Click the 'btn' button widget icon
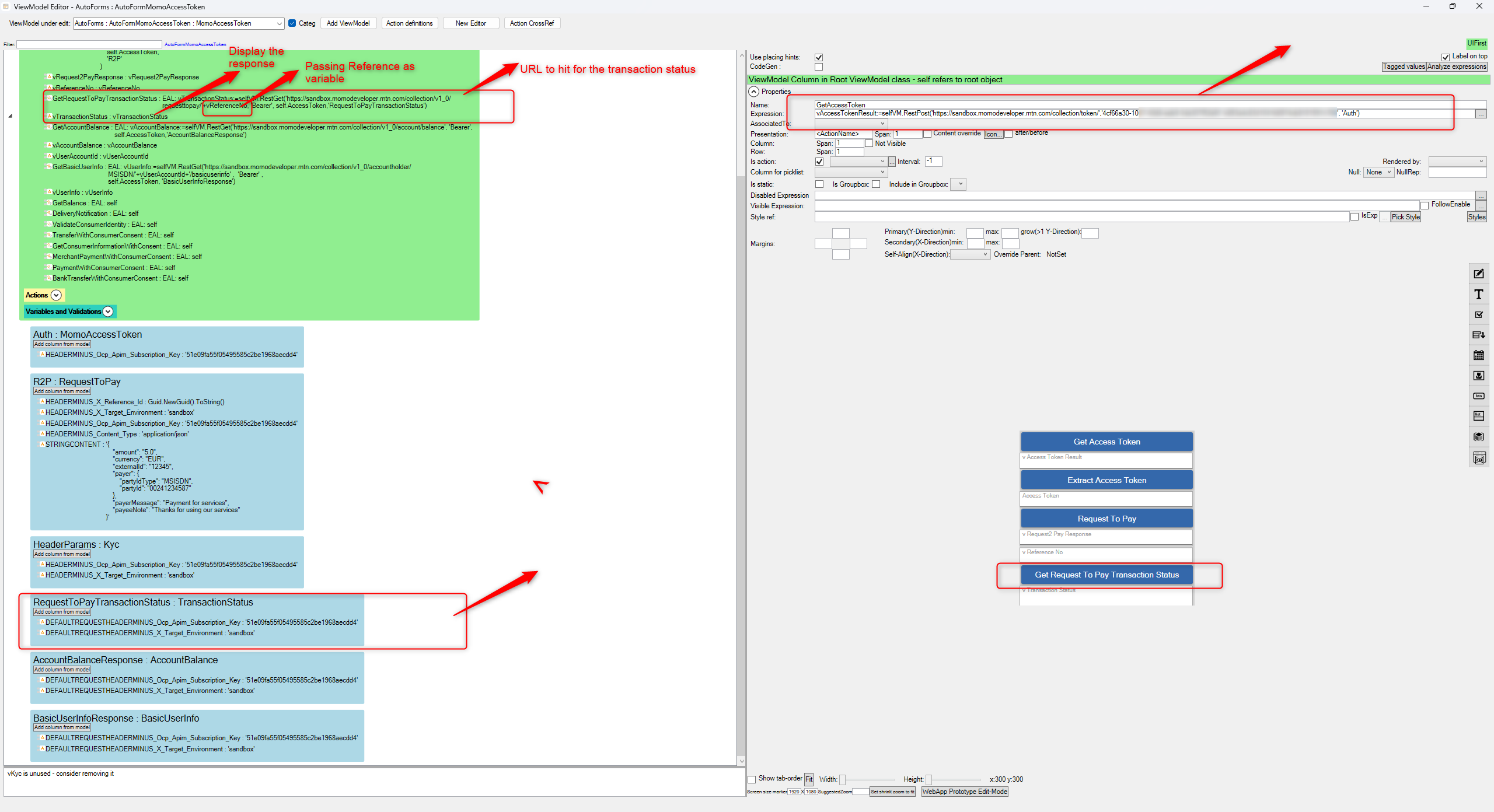Screen dimensions: 1494x812 point(1478,396)
